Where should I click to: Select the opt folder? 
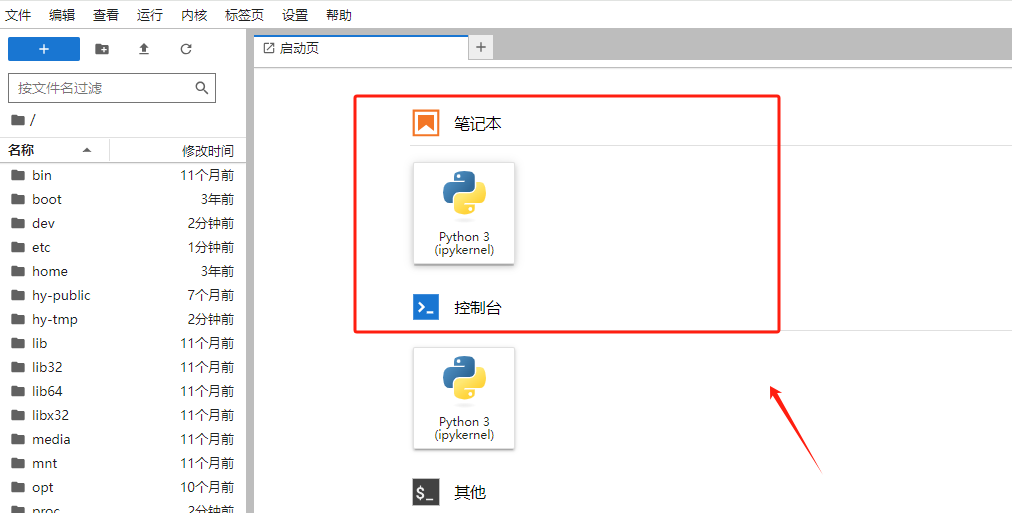123,487
